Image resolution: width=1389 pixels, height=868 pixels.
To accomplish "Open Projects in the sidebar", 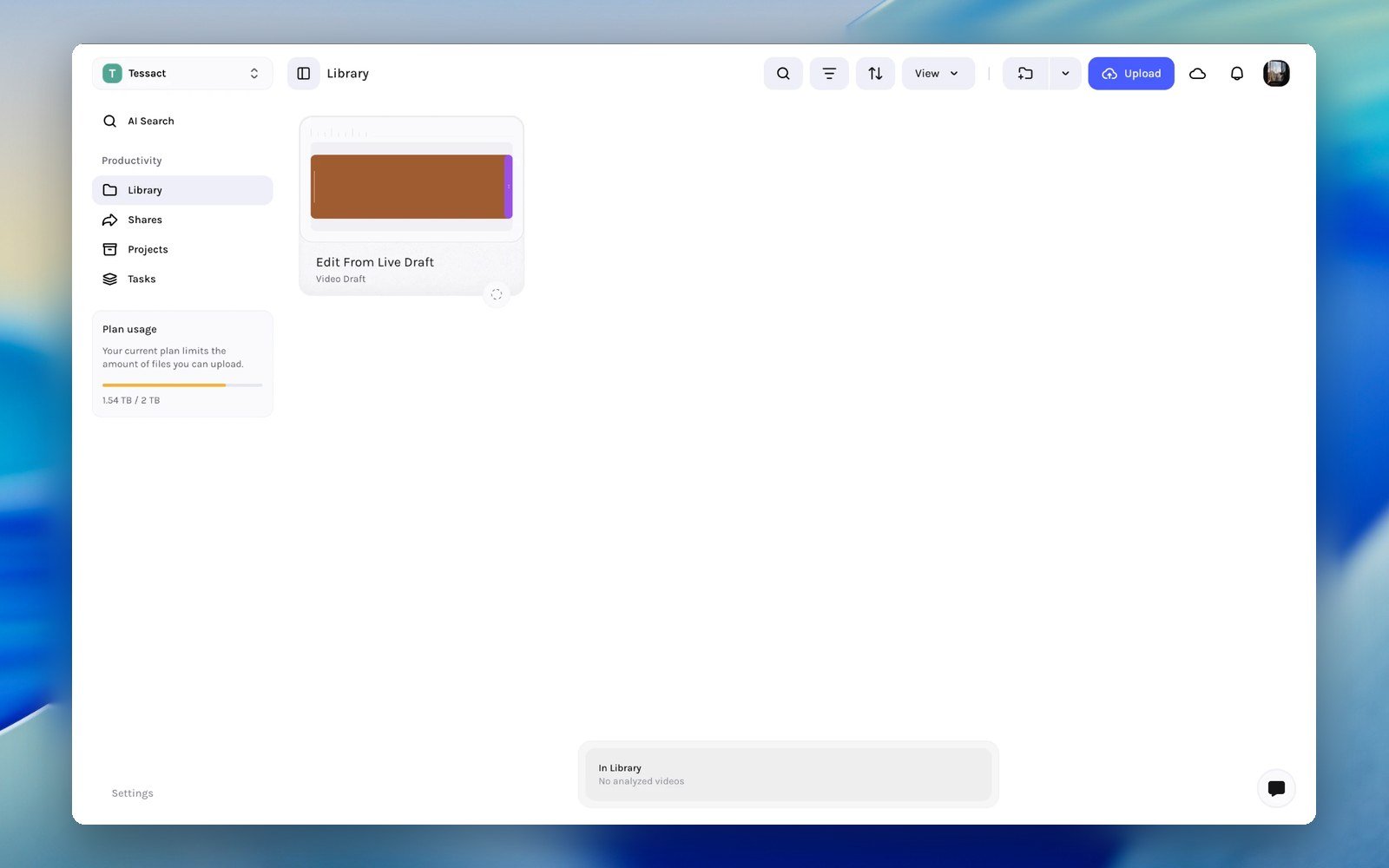I will pyautogui.click(x=182, y=249).
